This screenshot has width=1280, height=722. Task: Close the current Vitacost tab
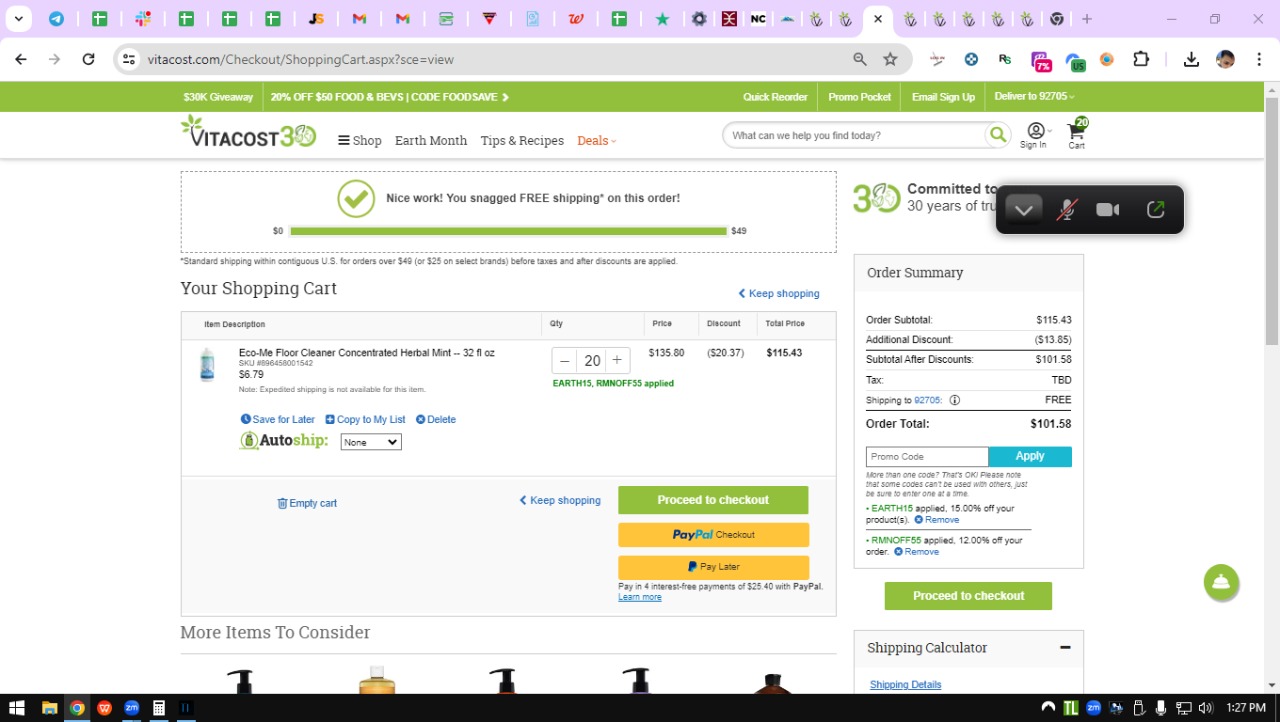click(877, 19)
